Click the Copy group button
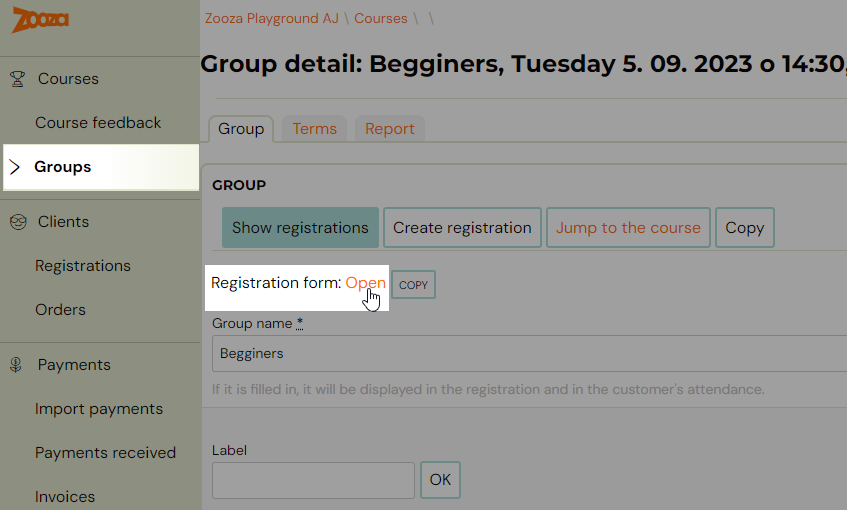Viewport: 847px width, 510px height. [745, 227]
